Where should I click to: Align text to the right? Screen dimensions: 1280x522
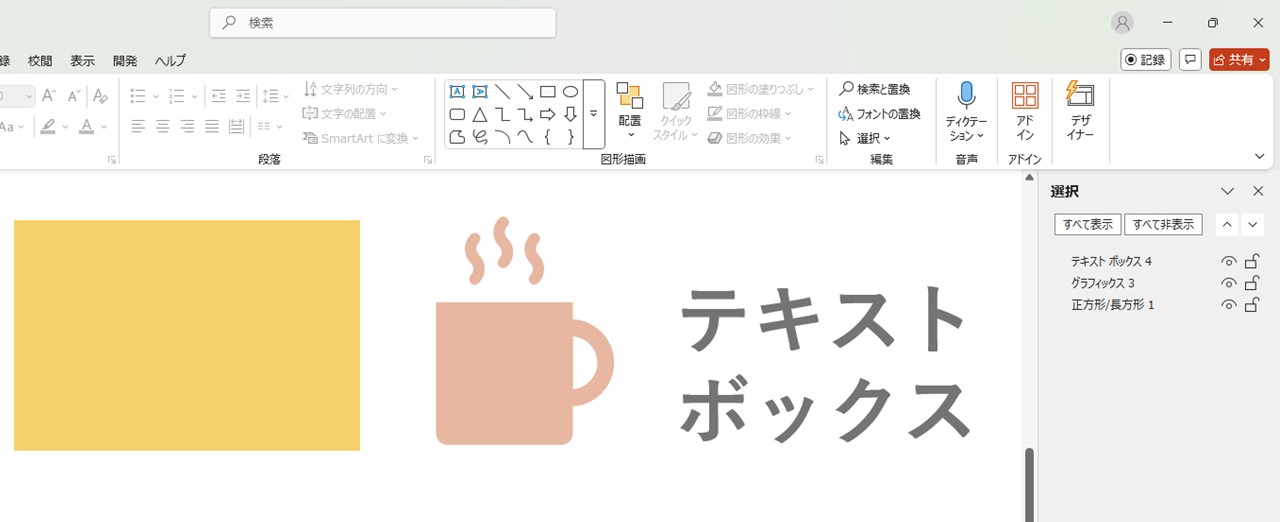click(x=188, y=126)
